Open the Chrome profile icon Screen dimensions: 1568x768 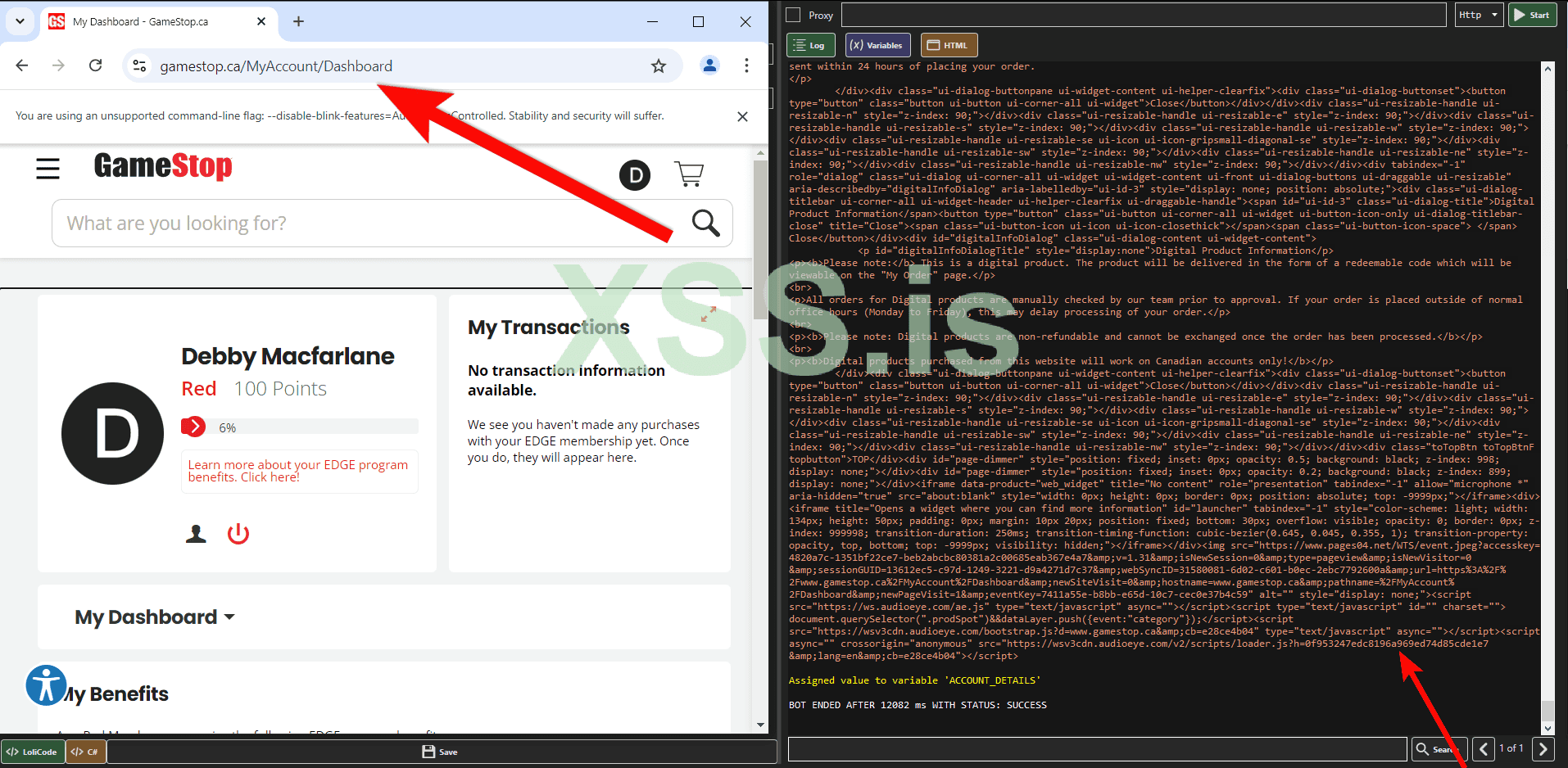pyautogui.click(x=710, y=66)
